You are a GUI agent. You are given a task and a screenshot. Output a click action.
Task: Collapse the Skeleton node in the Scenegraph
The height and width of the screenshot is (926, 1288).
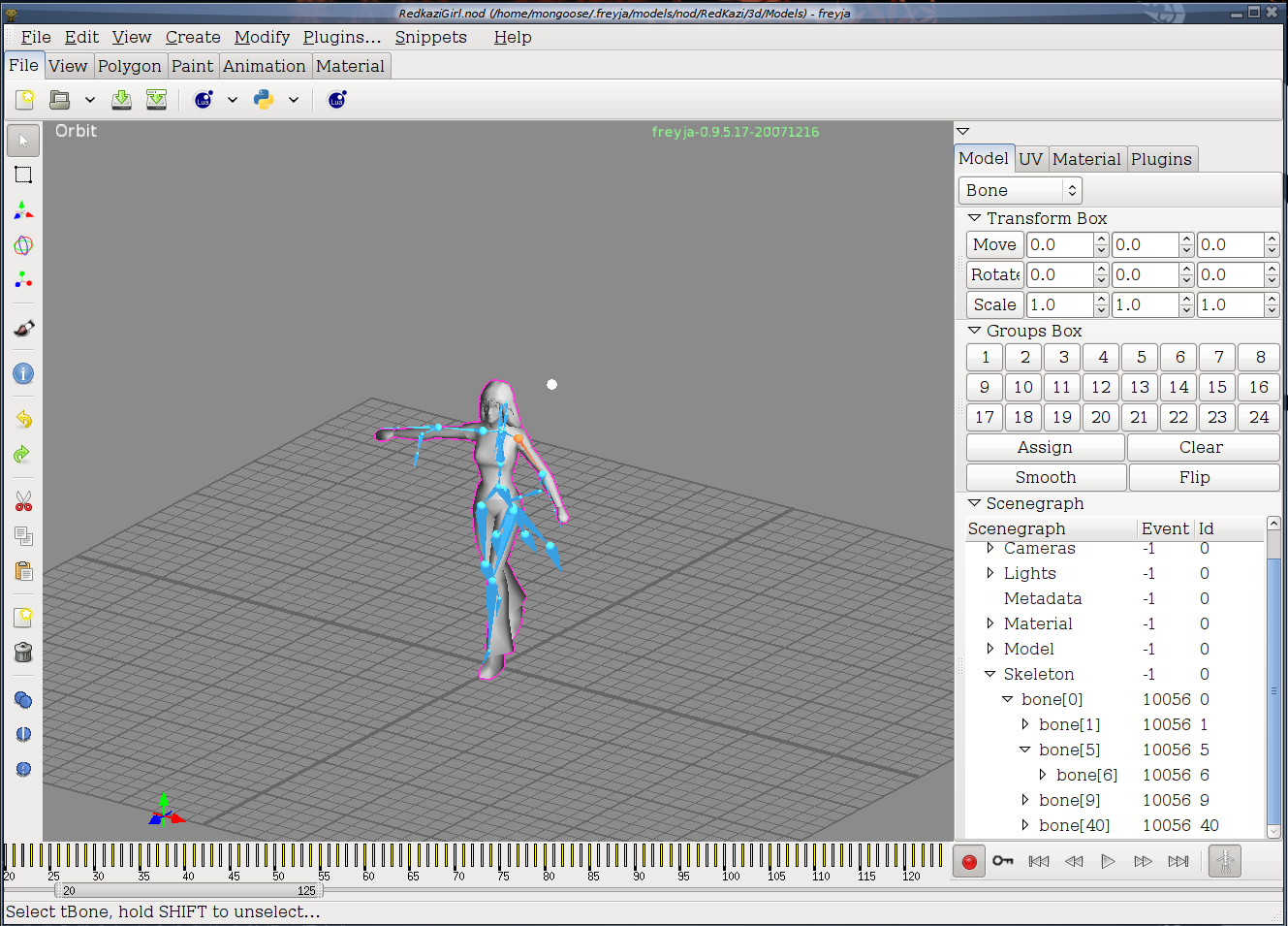pos(990,674)
